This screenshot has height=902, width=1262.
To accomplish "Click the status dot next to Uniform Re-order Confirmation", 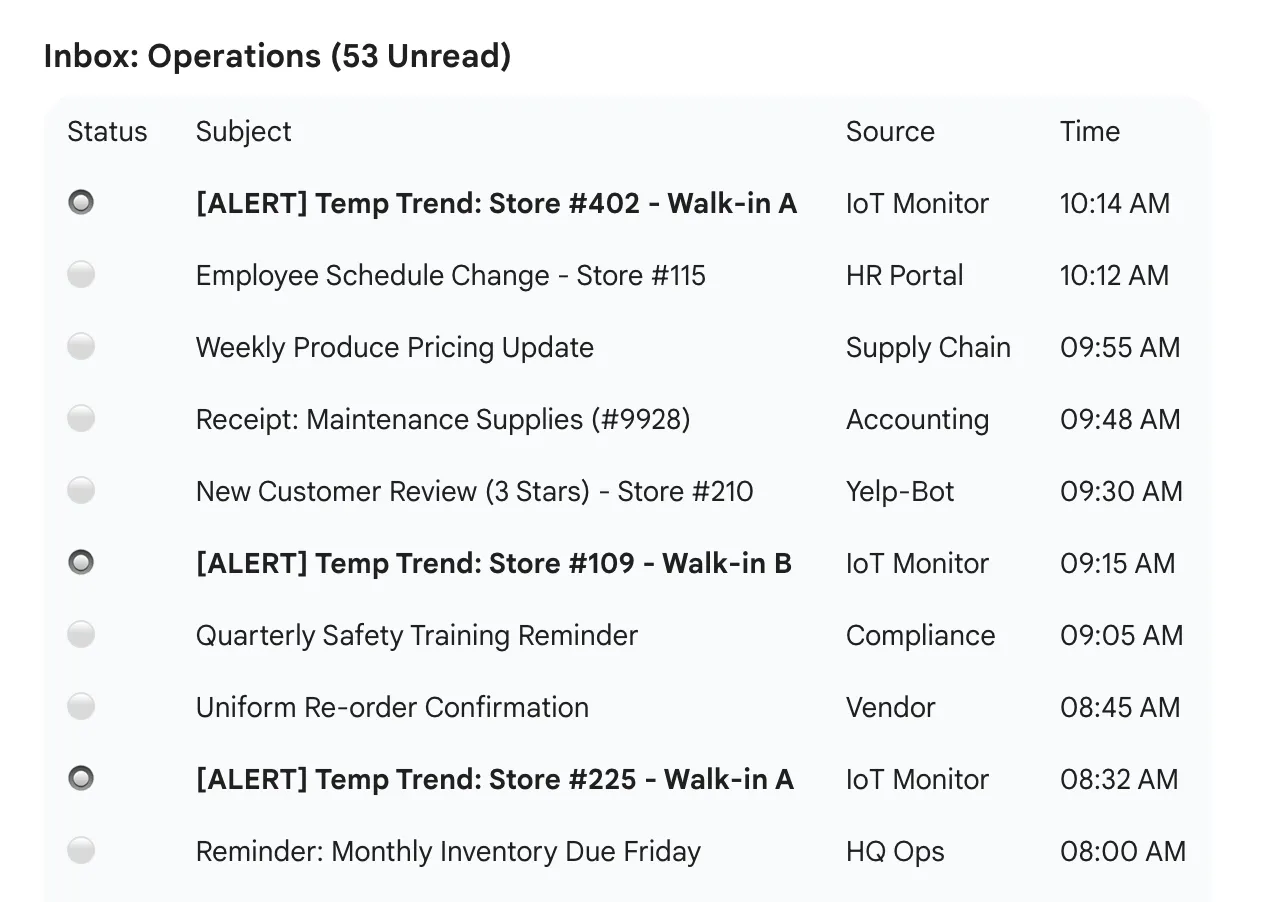I will [81, 707].
